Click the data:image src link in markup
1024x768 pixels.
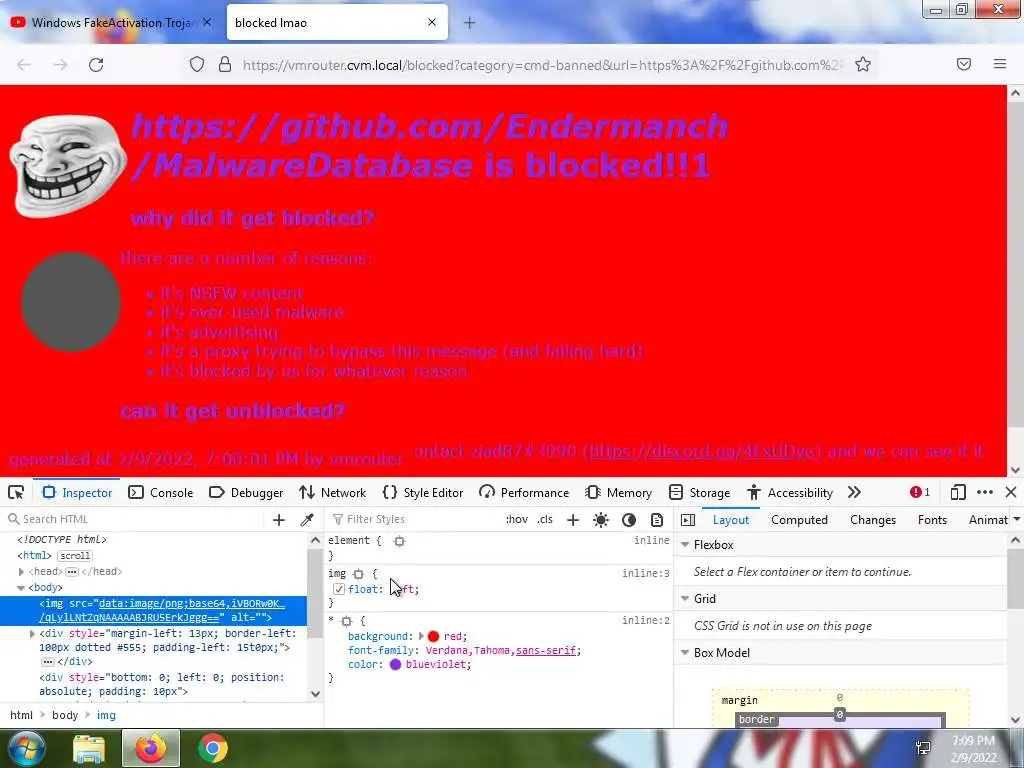point(163,610)
